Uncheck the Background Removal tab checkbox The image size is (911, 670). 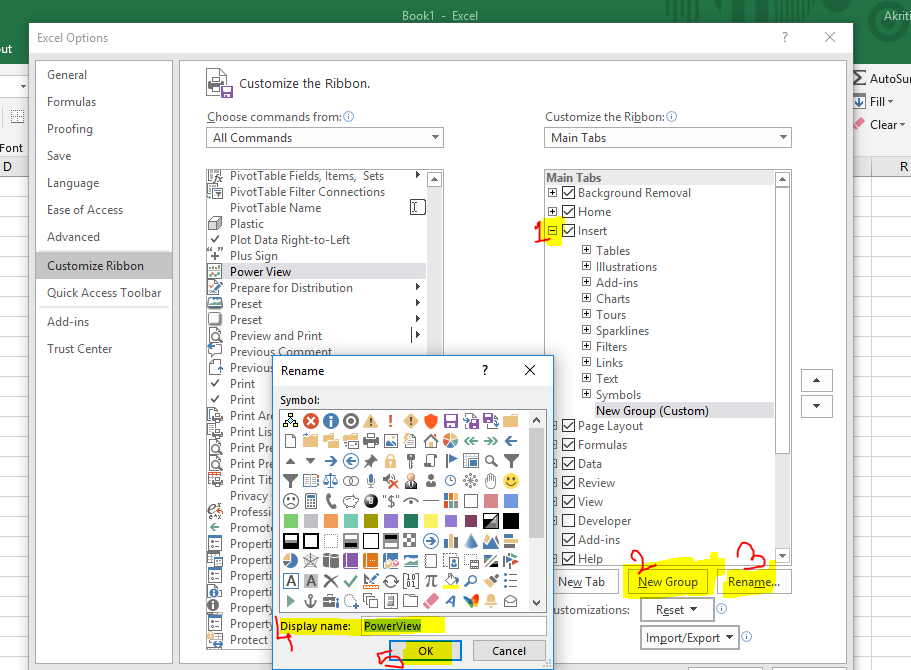pyautogui.click(x=569, y=193)
